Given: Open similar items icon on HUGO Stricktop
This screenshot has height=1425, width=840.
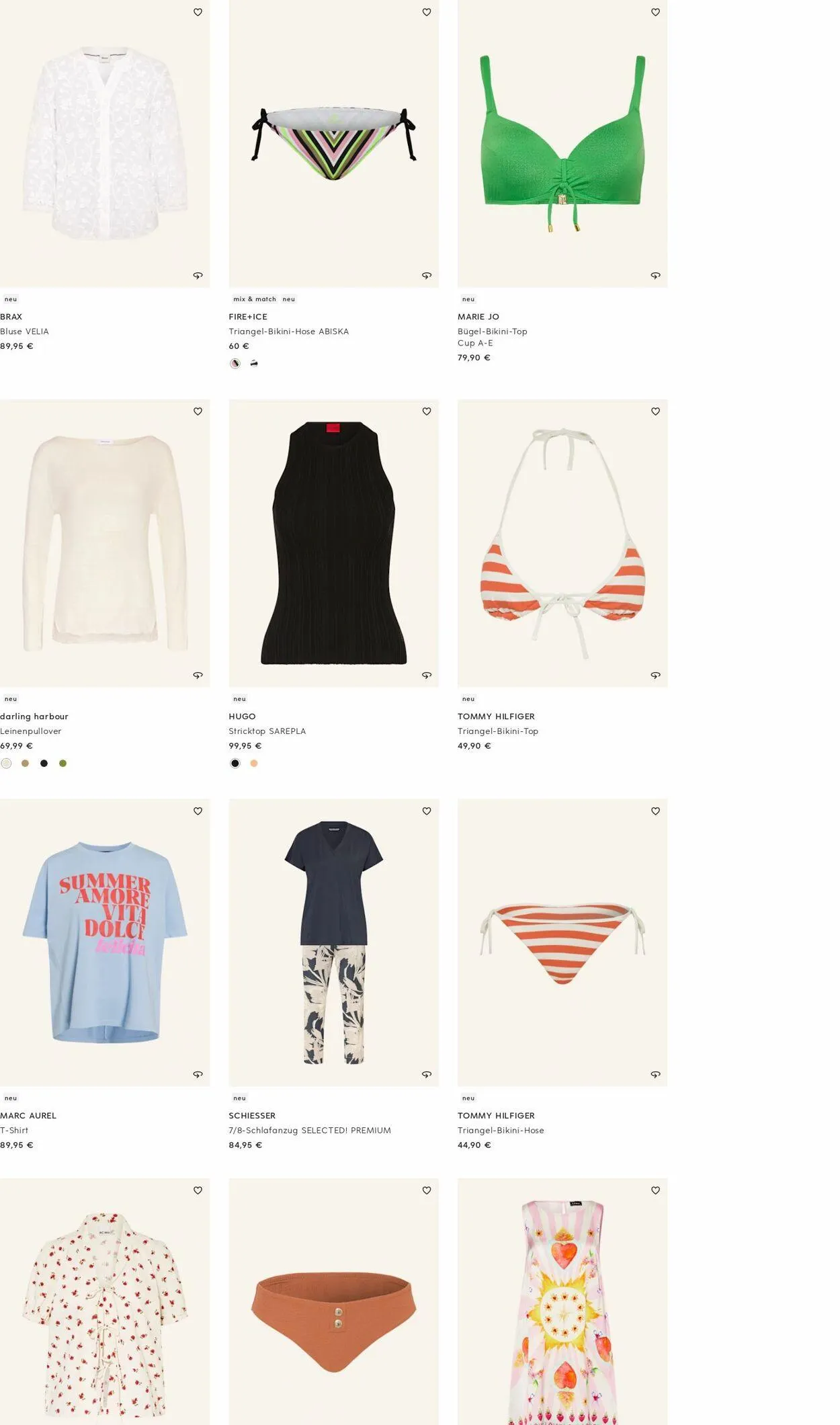Looking at the screenshot, I should [427, 676].
